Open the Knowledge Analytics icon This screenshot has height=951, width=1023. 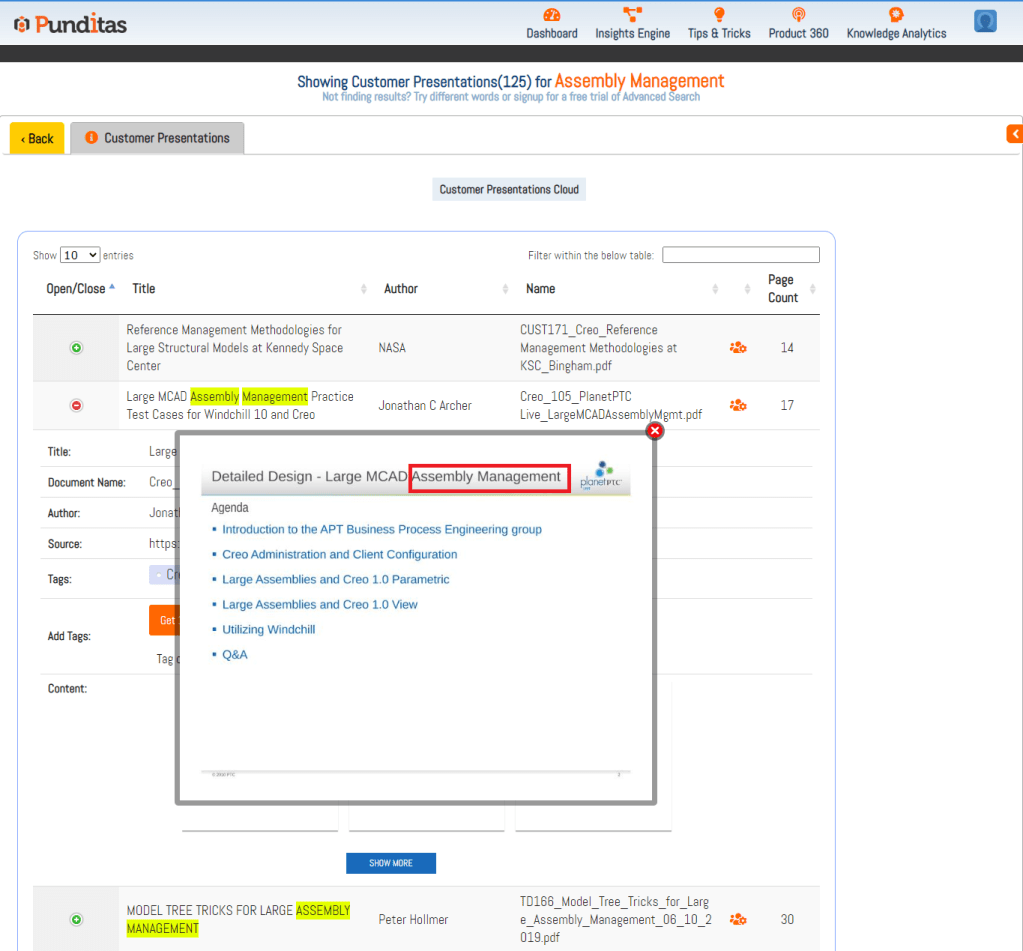click(895, 15)
